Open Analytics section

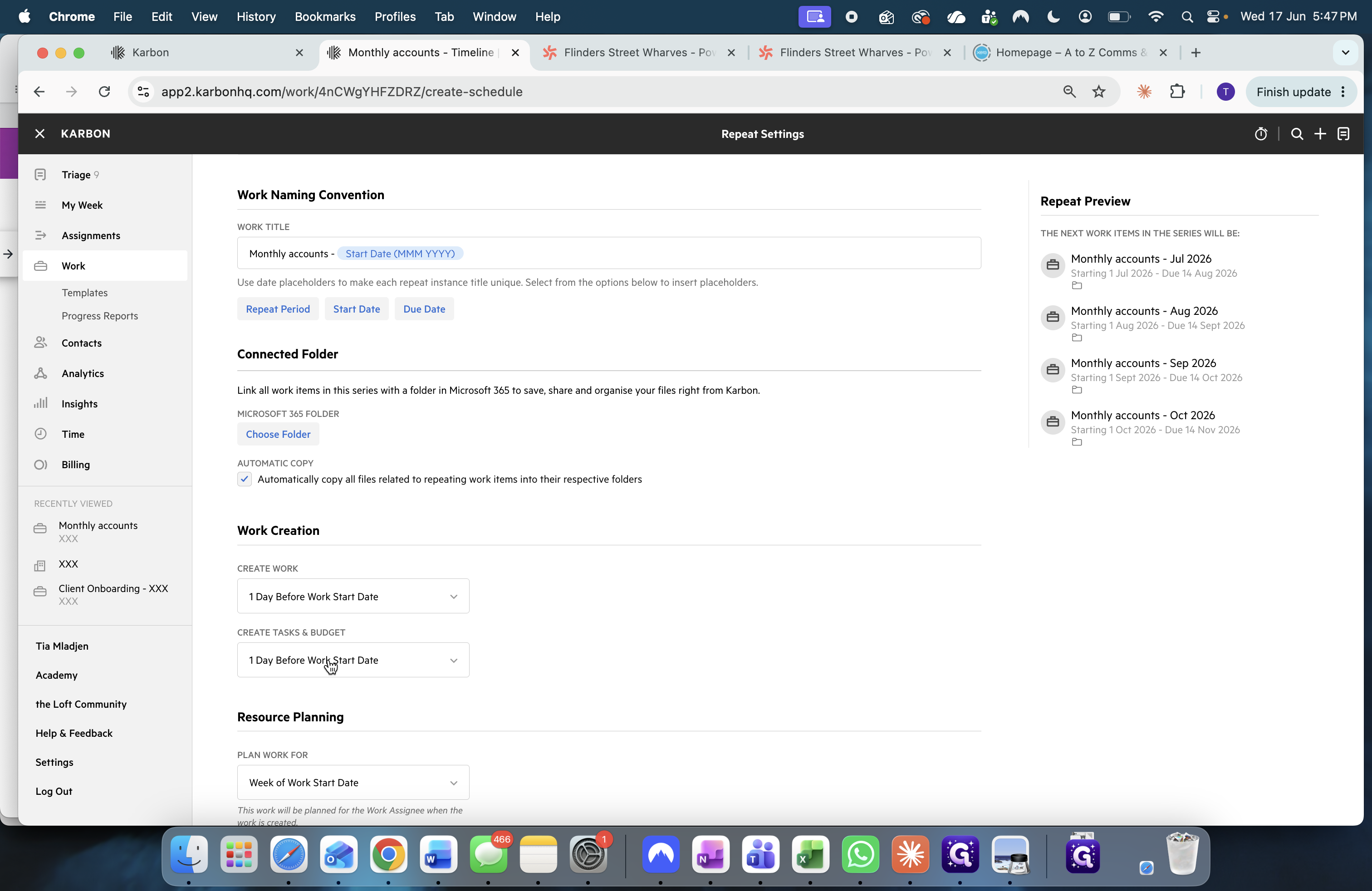pyautogui.click(x=105, y=373)
